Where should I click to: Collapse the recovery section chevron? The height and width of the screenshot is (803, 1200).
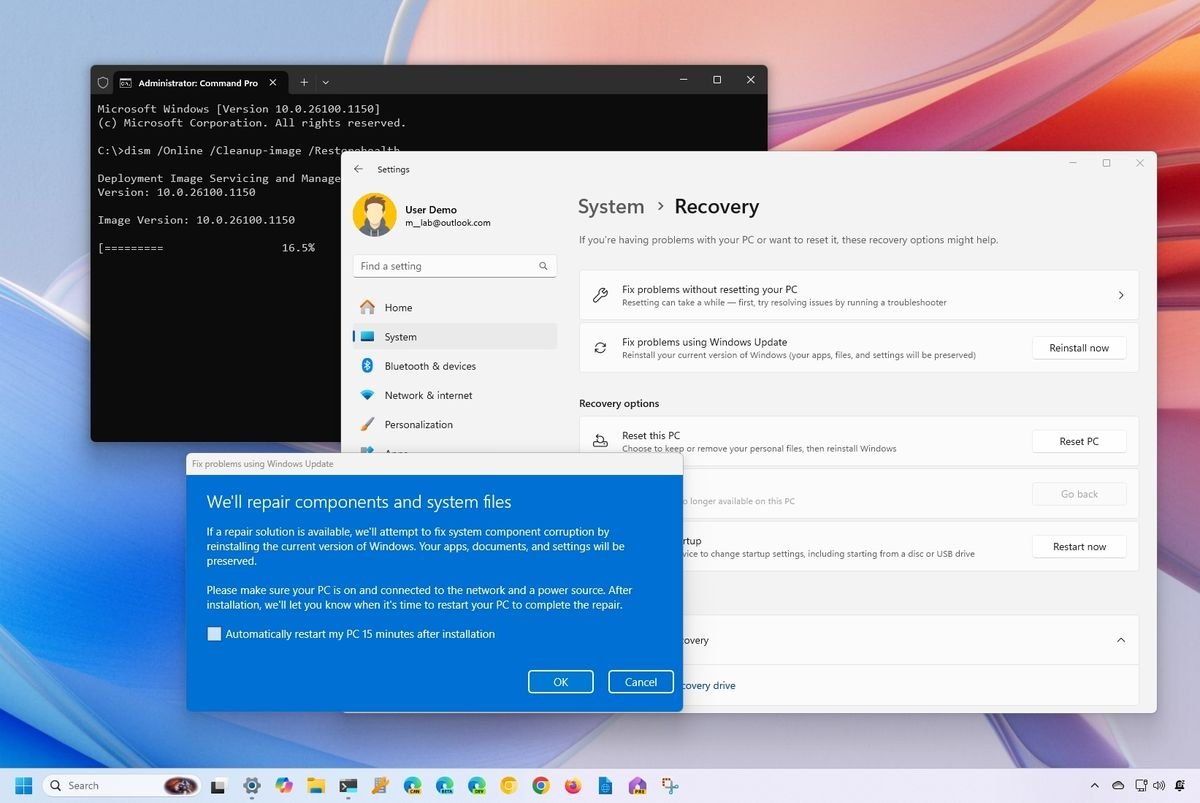1121,640
